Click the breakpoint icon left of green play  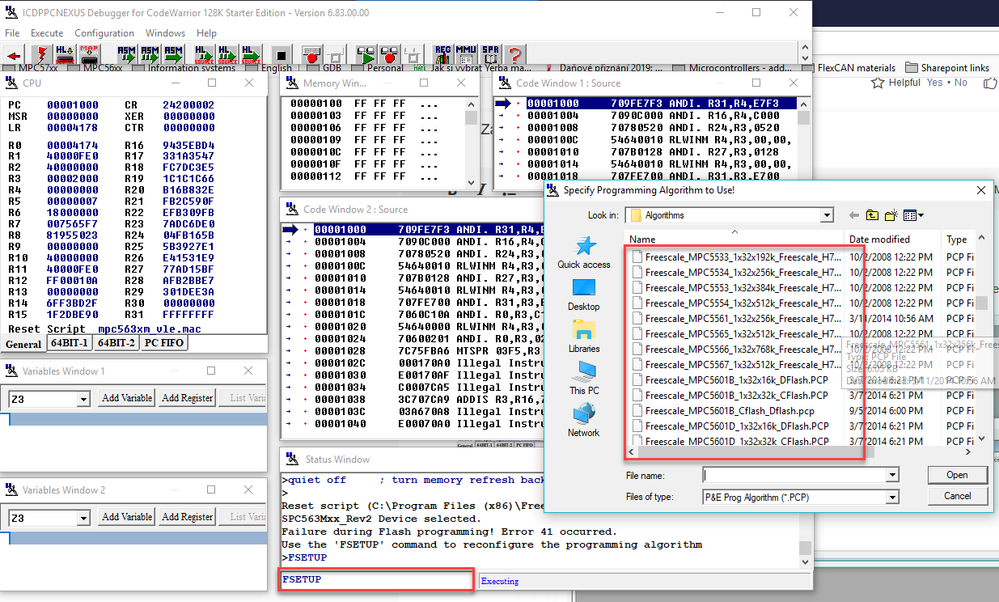coord(311,55)
